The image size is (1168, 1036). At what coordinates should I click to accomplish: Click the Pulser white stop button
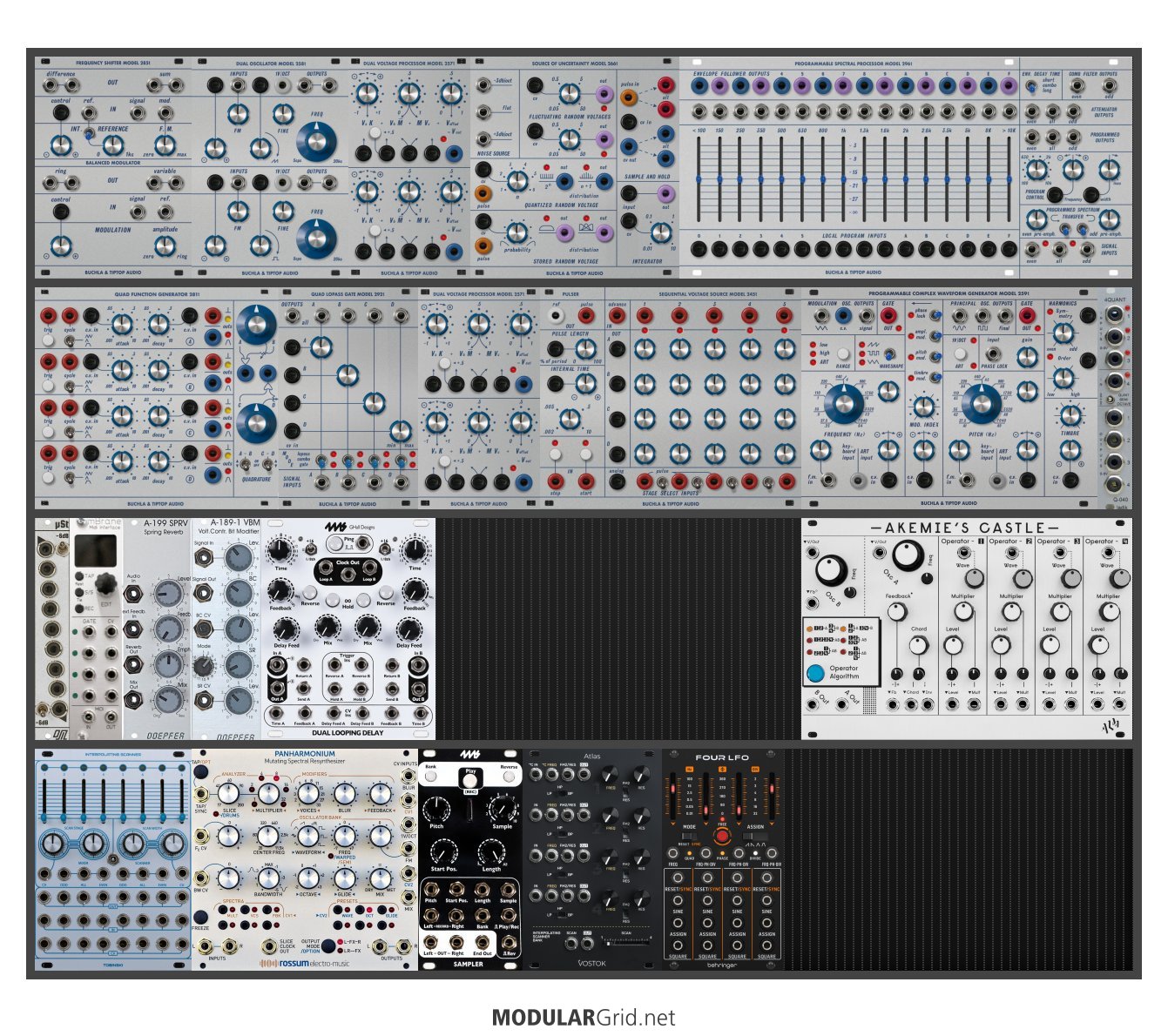coord(557,454)
